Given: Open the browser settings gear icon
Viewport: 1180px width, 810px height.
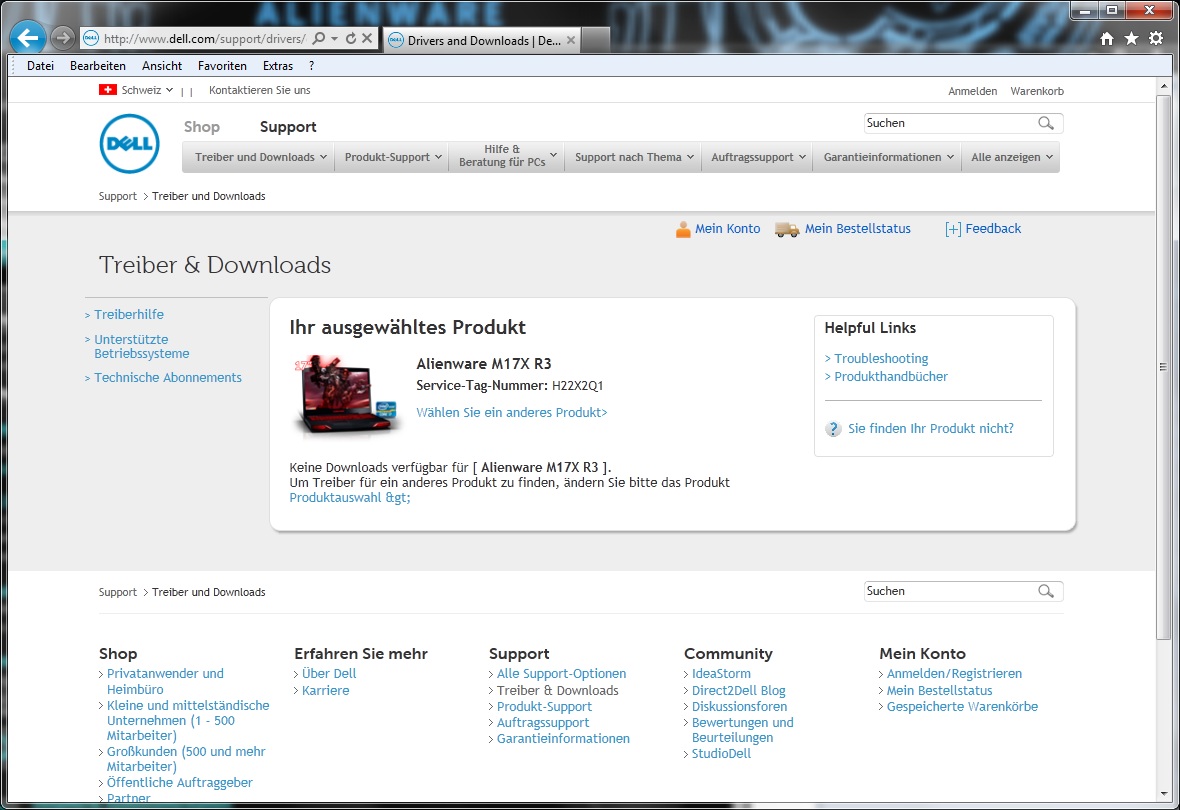Looking at the screenshot, I should pos(1156,39).
